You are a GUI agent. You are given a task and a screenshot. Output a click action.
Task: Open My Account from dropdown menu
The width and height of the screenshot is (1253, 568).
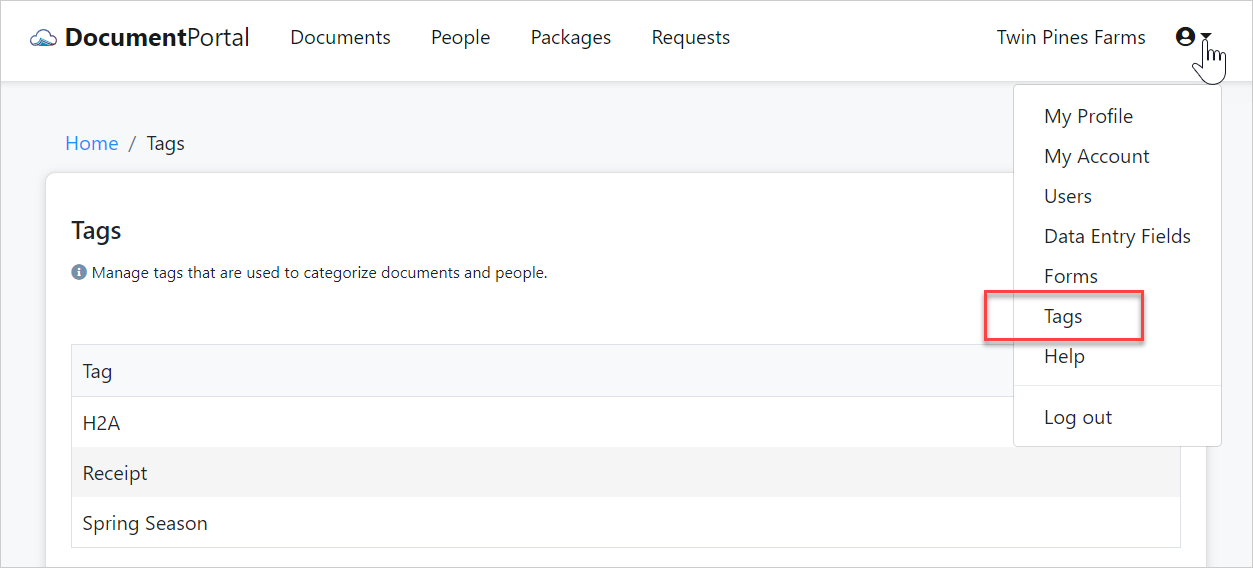[x=1096, y=156]
